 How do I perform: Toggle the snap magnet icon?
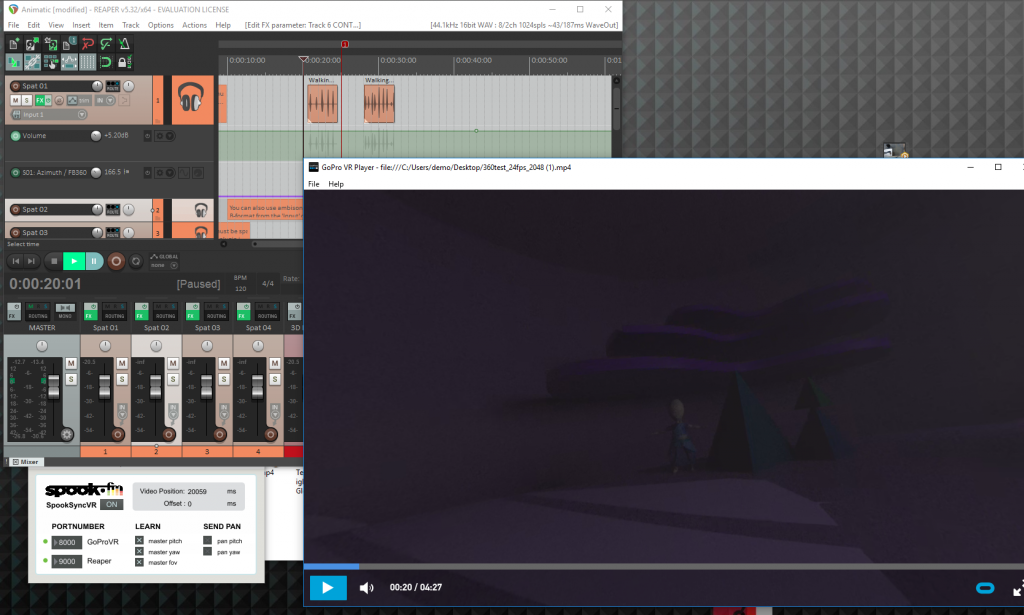click(105, 62)
